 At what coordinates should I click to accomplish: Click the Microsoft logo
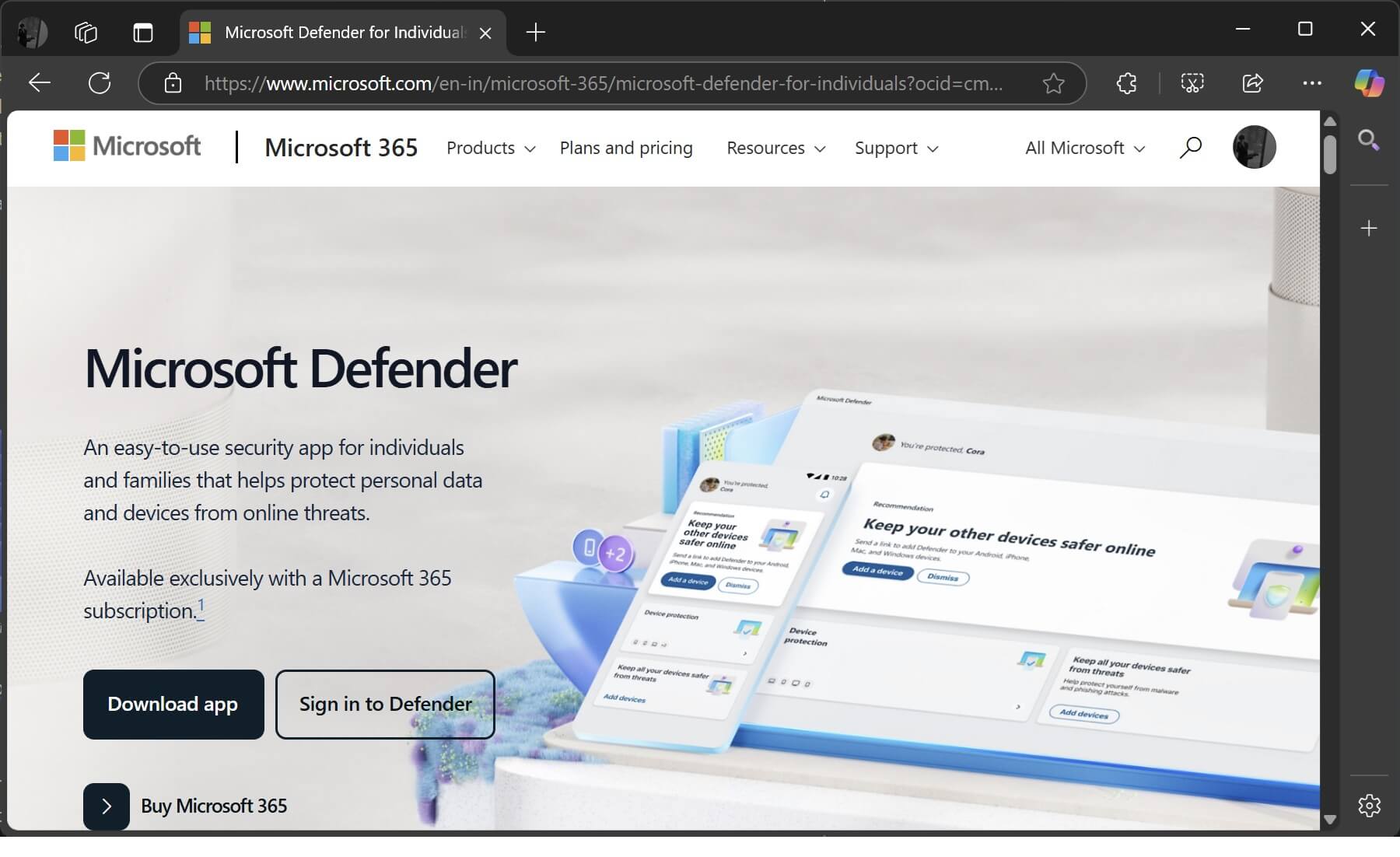coord(127,146)
